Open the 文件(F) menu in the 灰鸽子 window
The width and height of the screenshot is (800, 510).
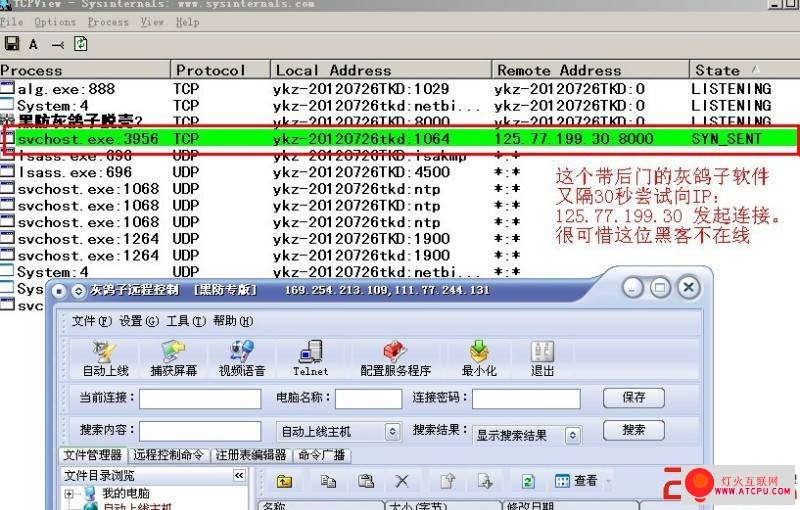coord(91,321)
